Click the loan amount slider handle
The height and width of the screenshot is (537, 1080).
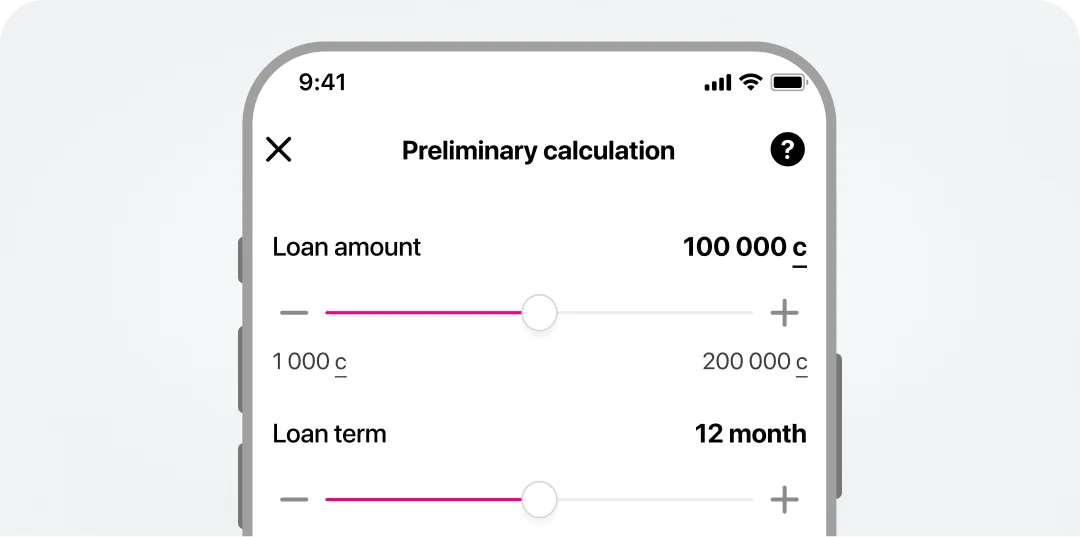pos(540,313)
